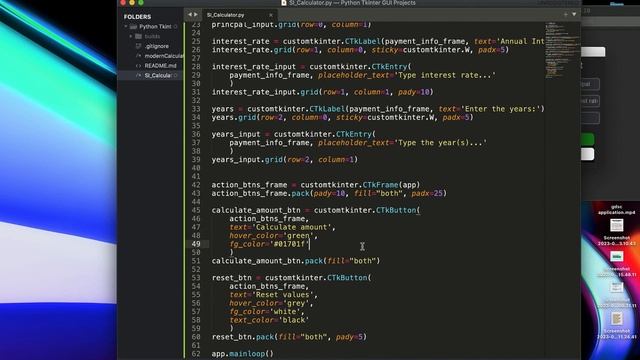Image resolution: width=640 pixels, height=360 pixels.
Task: Open gdsc application.mp4 desktop file
Action: click(616, 210)
